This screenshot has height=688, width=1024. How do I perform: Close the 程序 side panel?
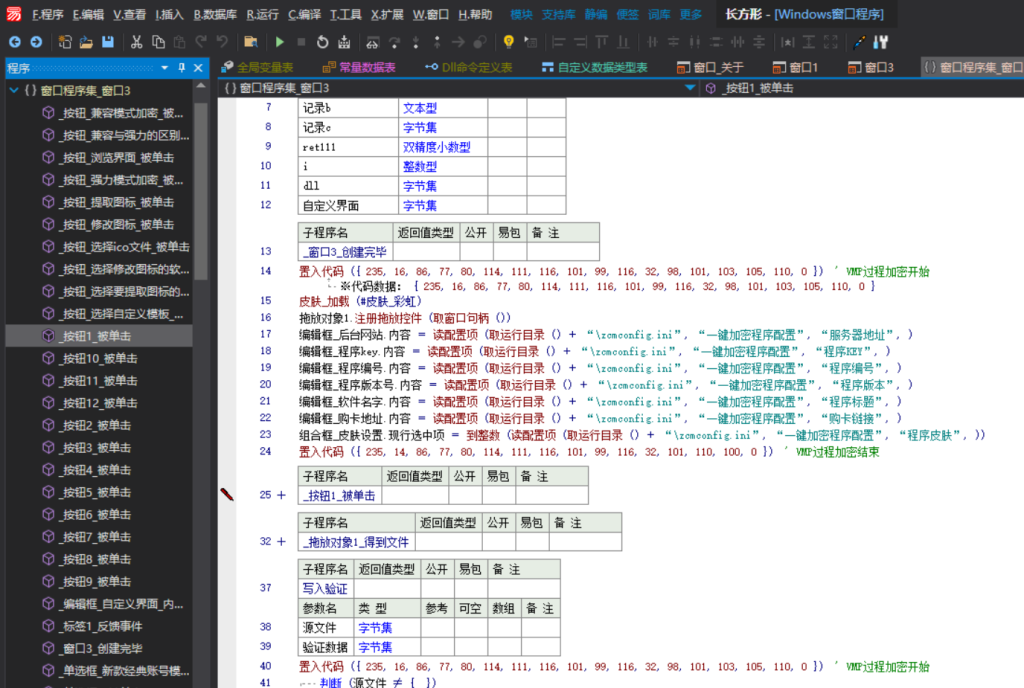[197, 68]
